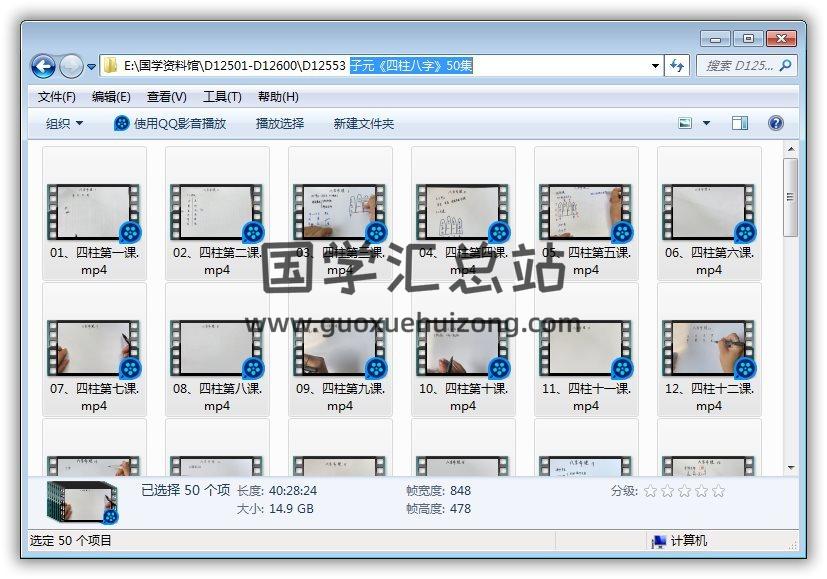Viewport: 827px width, 579px height.
Task: Open the Help question mark icon
Action: point(775,123)
